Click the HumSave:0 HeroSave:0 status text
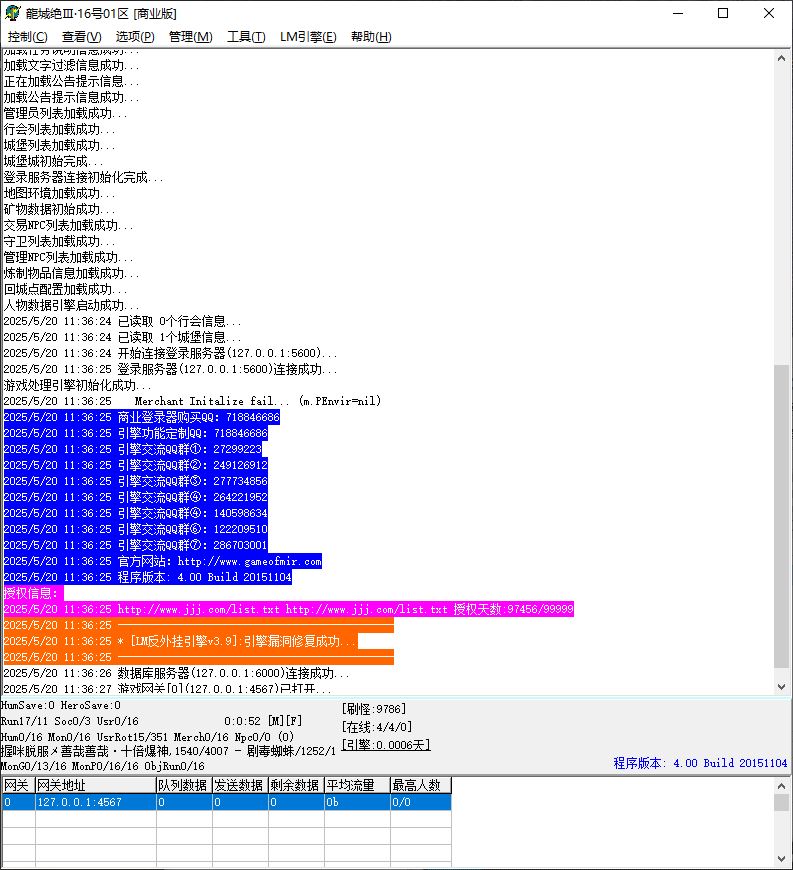 point(60,705)
